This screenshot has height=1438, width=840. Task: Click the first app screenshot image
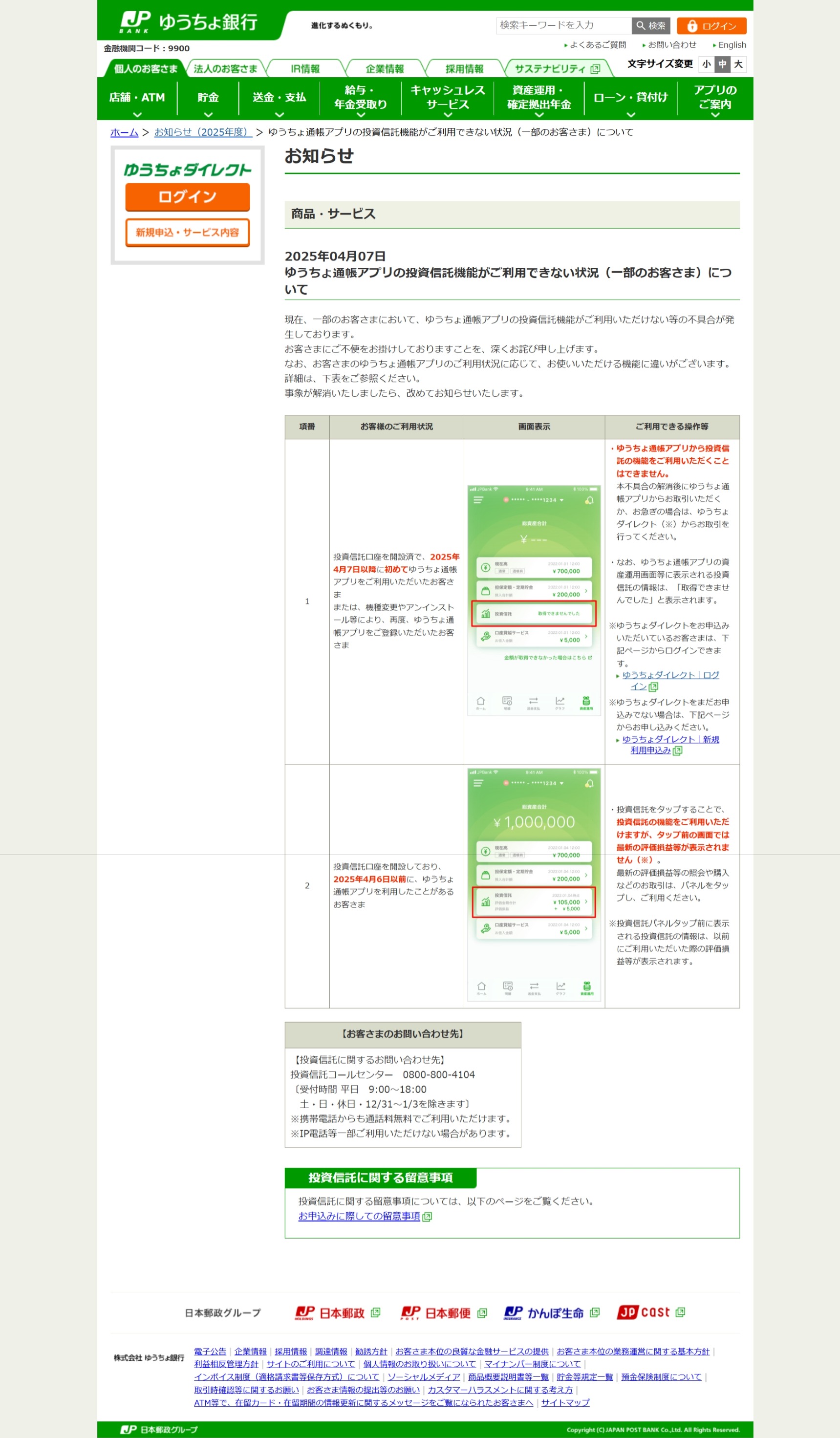click(534, 601)
